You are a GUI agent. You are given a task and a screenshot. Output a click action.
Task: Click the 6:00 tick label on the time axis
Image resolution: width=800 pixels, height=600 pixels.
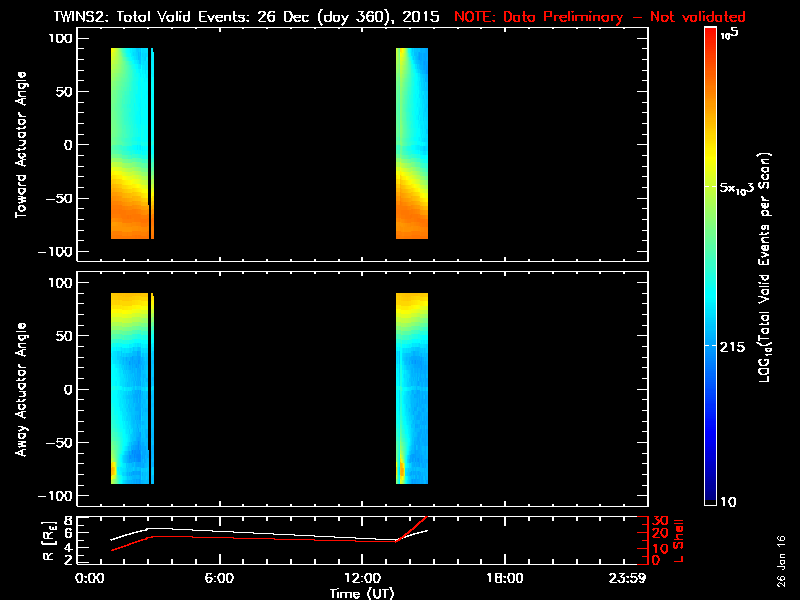pyautogui.click(x=219, y=579)
